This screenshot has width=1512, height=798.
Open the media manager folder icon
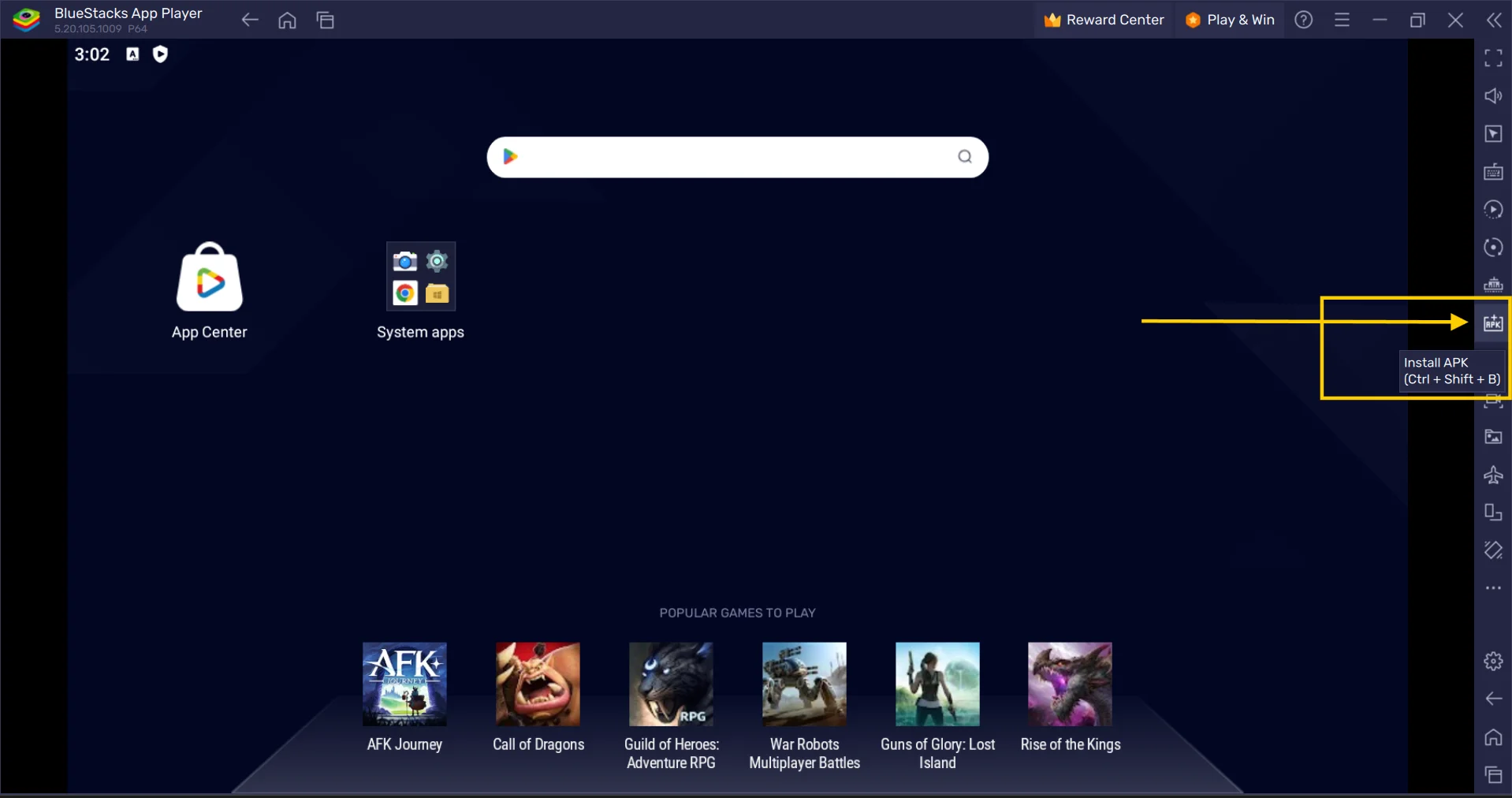pos(1493,436)
